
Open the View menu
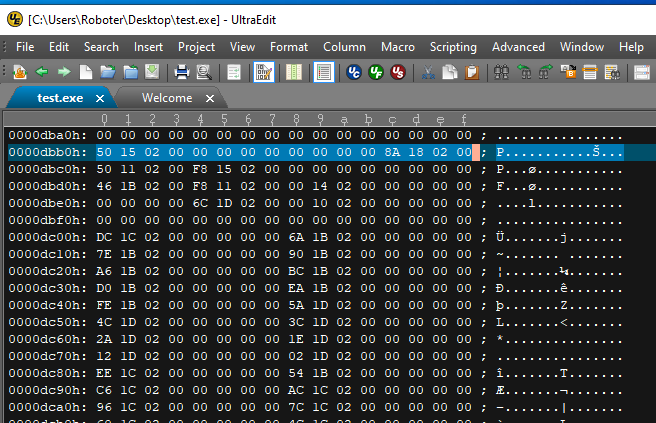(x=242, y=47)
